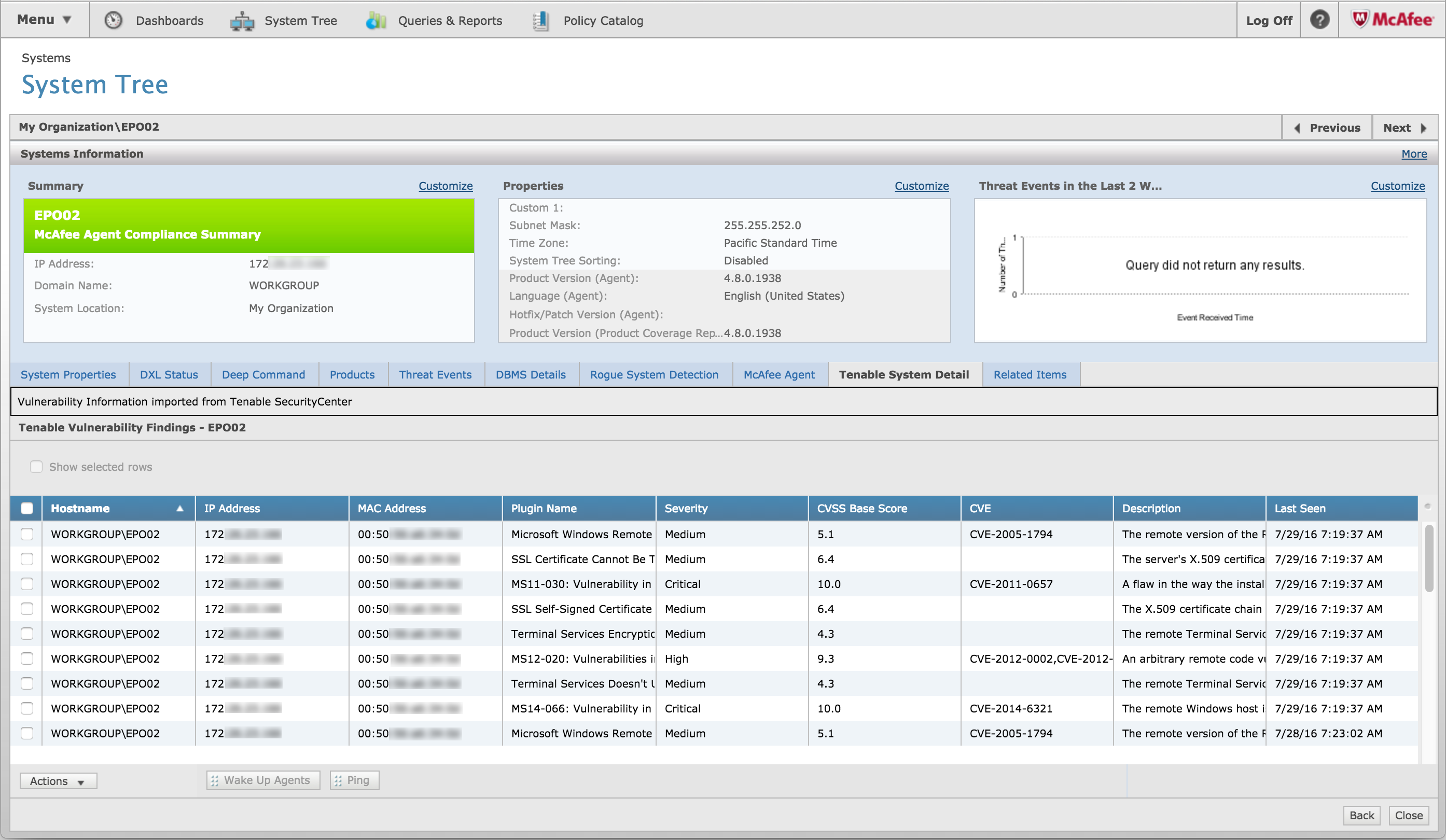Check the MS11-030 vulnerability row

pos(27,584)
